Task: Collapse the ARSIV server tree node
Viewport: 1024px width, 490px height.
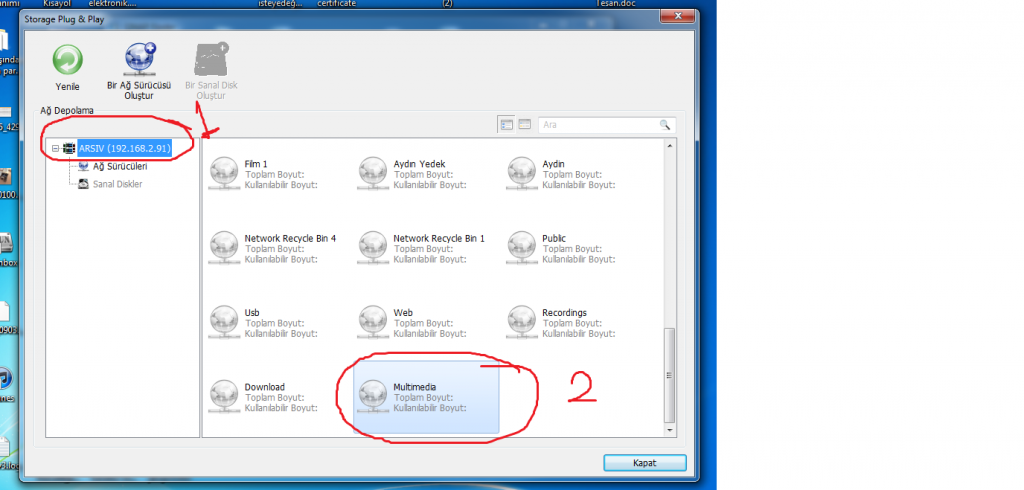Action: pos(56,149)
